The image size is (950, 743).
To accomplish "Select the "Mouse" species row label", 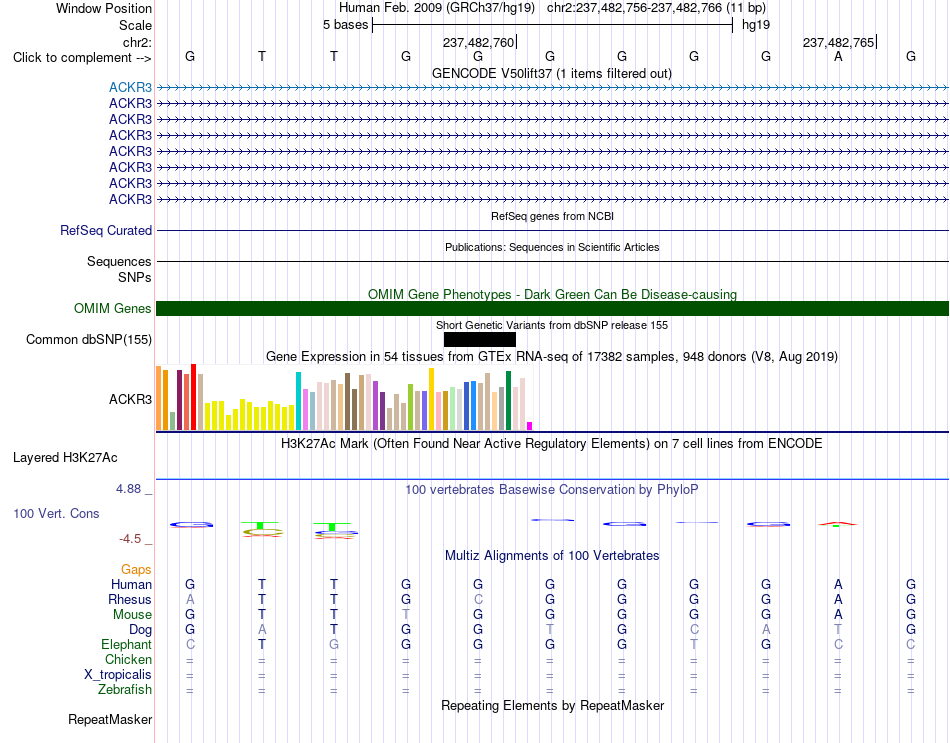I will coord(132,615).
